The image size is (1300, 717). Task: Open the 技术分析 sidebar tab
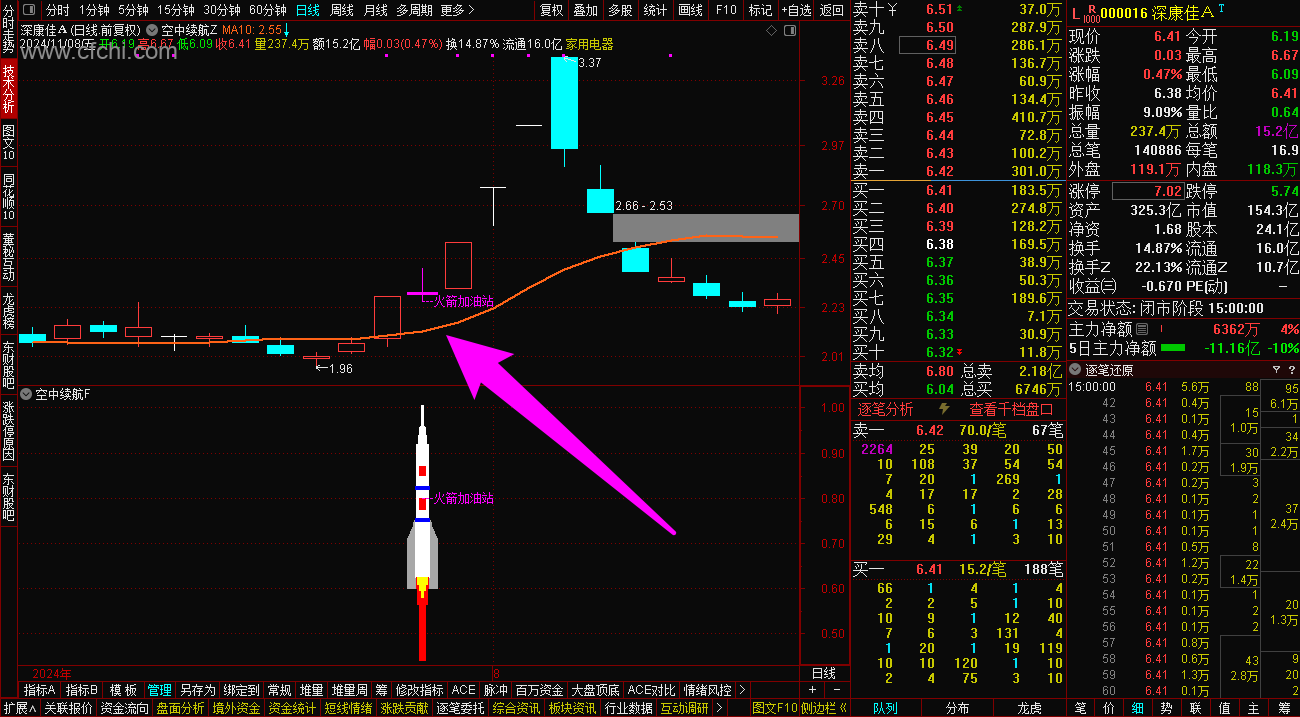pyautogui.click(x=8, y=89)
